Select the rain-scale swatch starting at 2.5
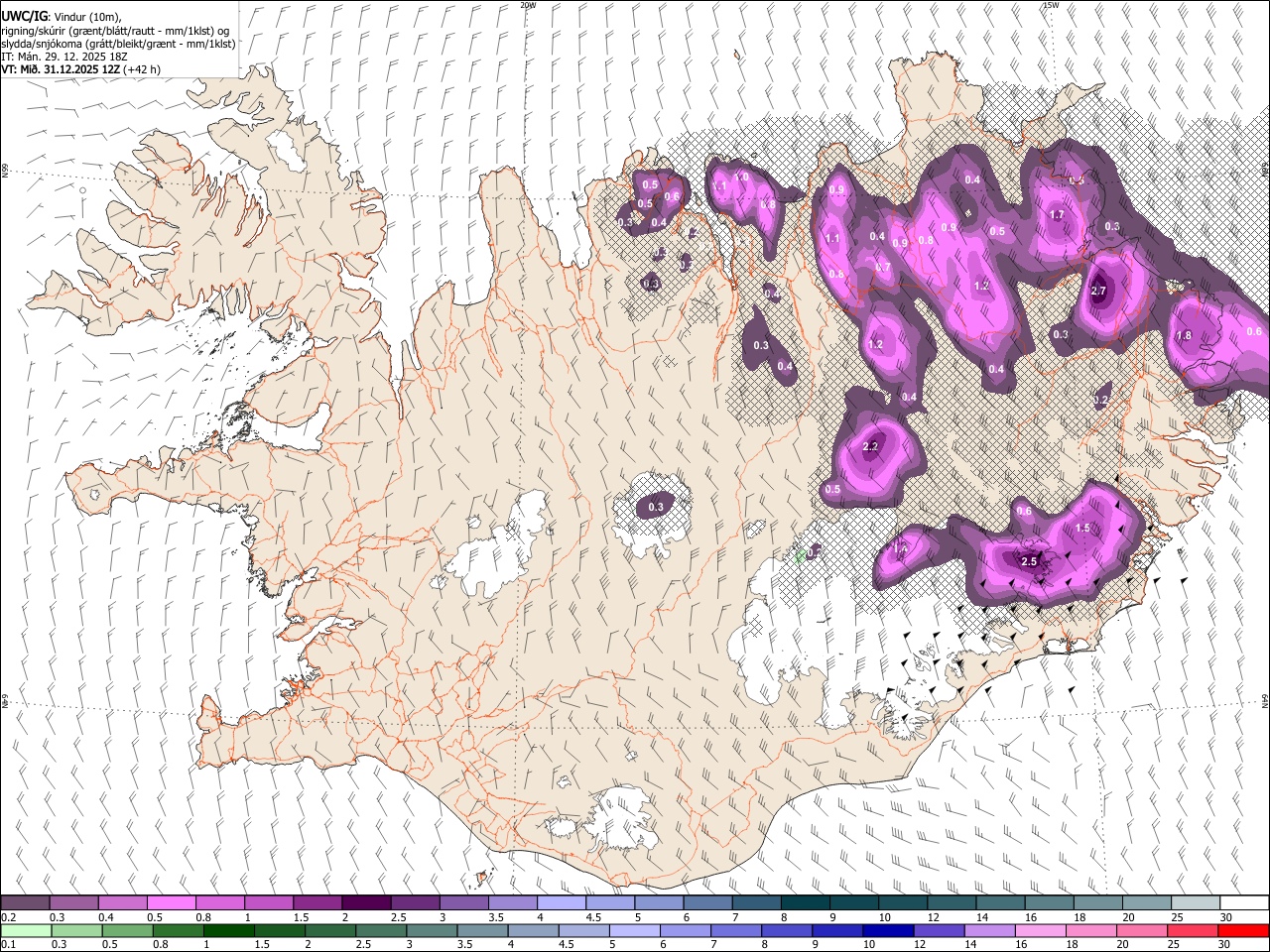The height and width of the screenshot is (952, 1270). [380, 930]
